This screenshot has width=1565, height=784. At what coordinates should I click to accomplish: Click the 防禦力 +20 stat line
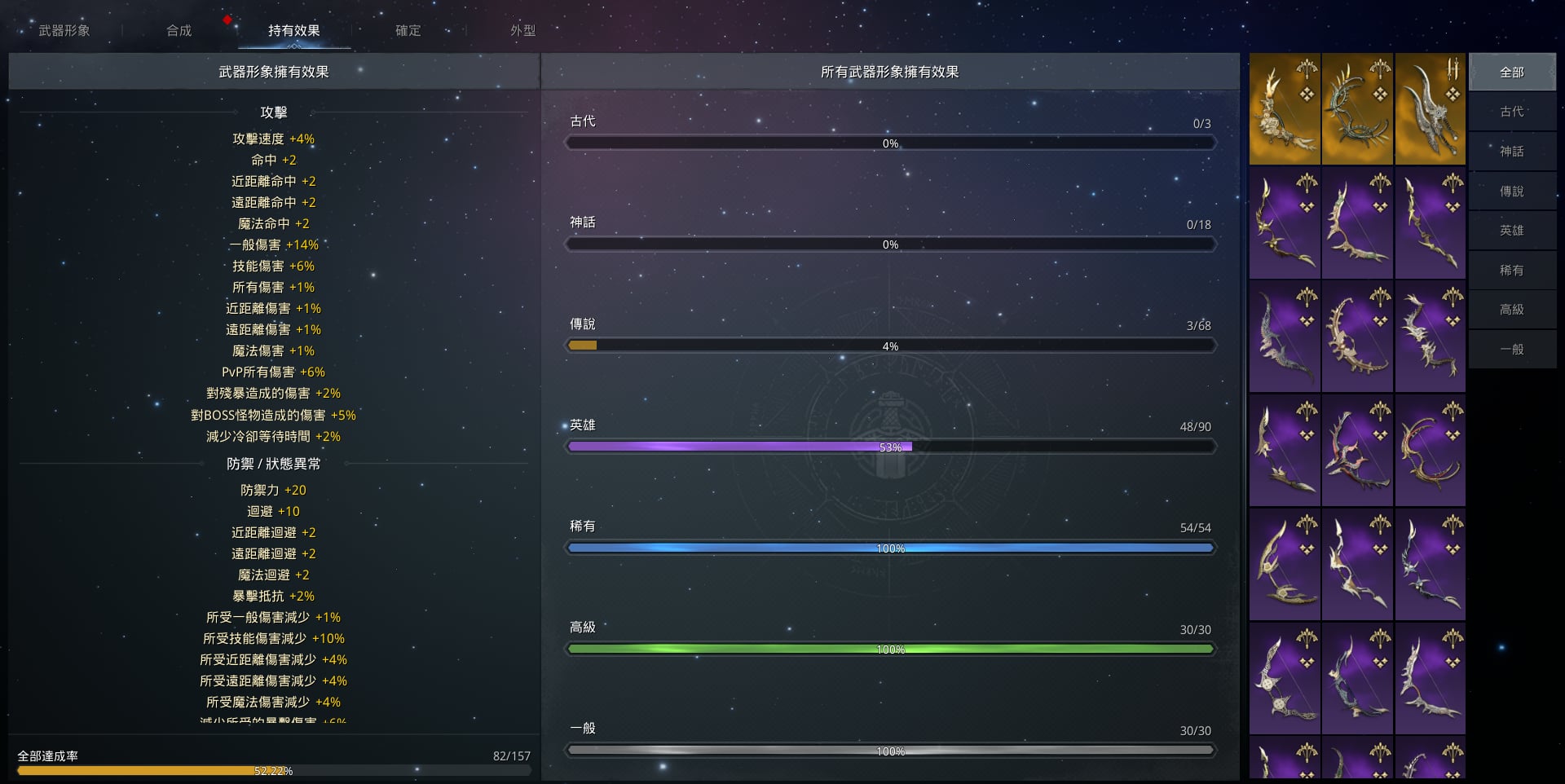(x=274, y=491)
